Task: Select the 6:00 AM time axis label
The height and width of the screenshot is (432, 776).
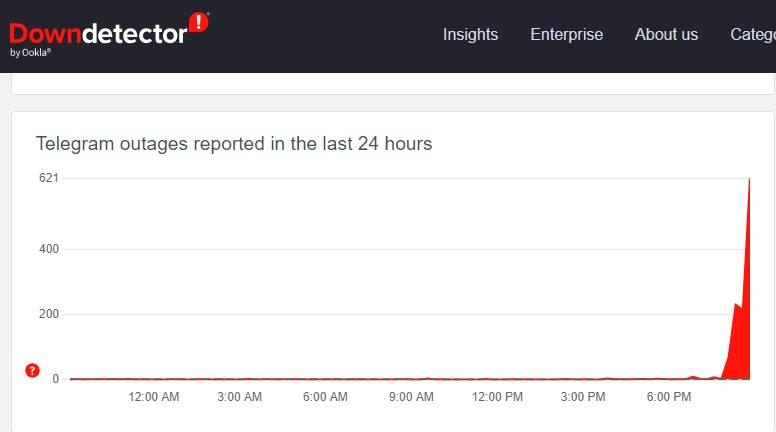Action: 326,398
